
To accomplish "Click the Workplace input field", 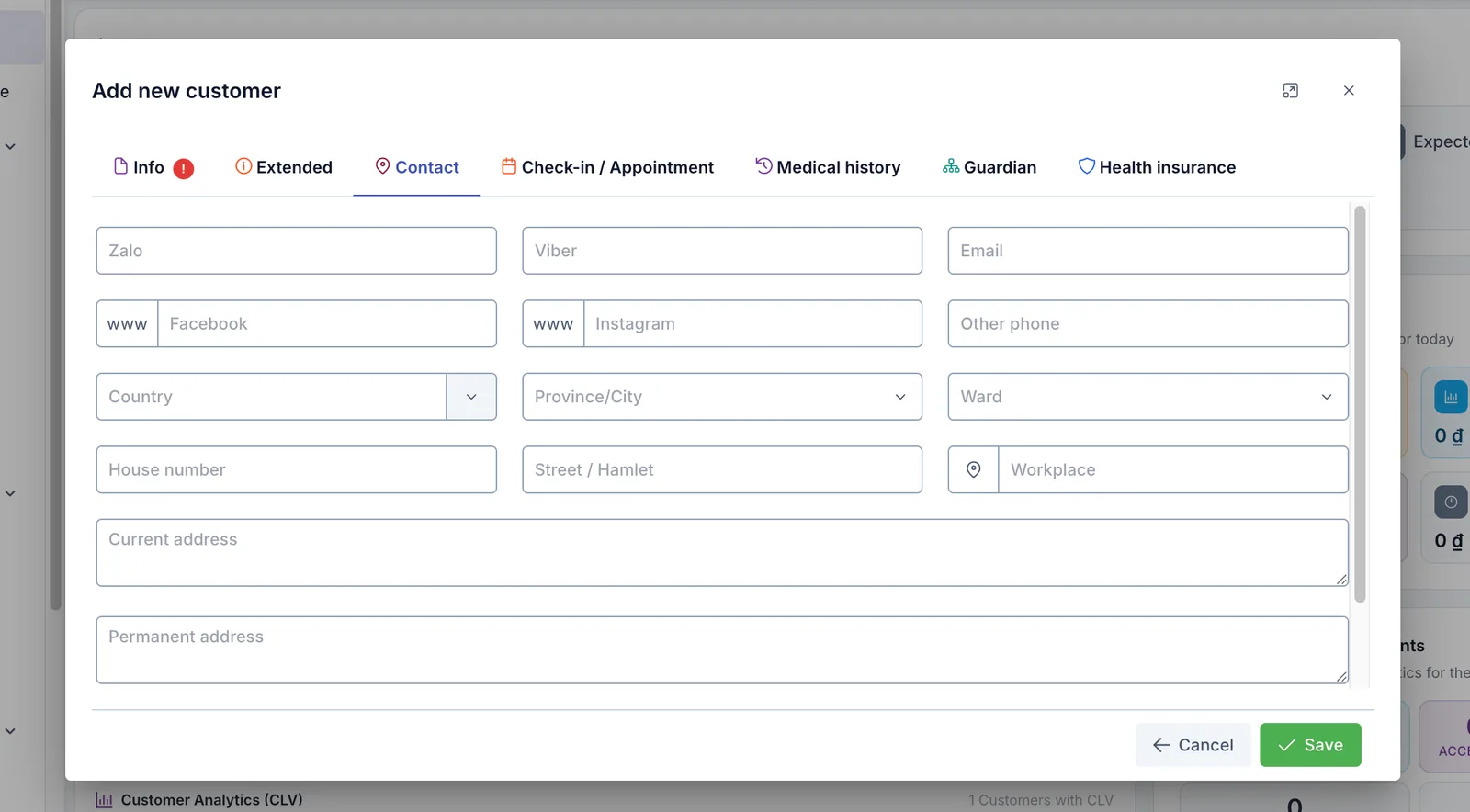I will [x=1173, y=469].
